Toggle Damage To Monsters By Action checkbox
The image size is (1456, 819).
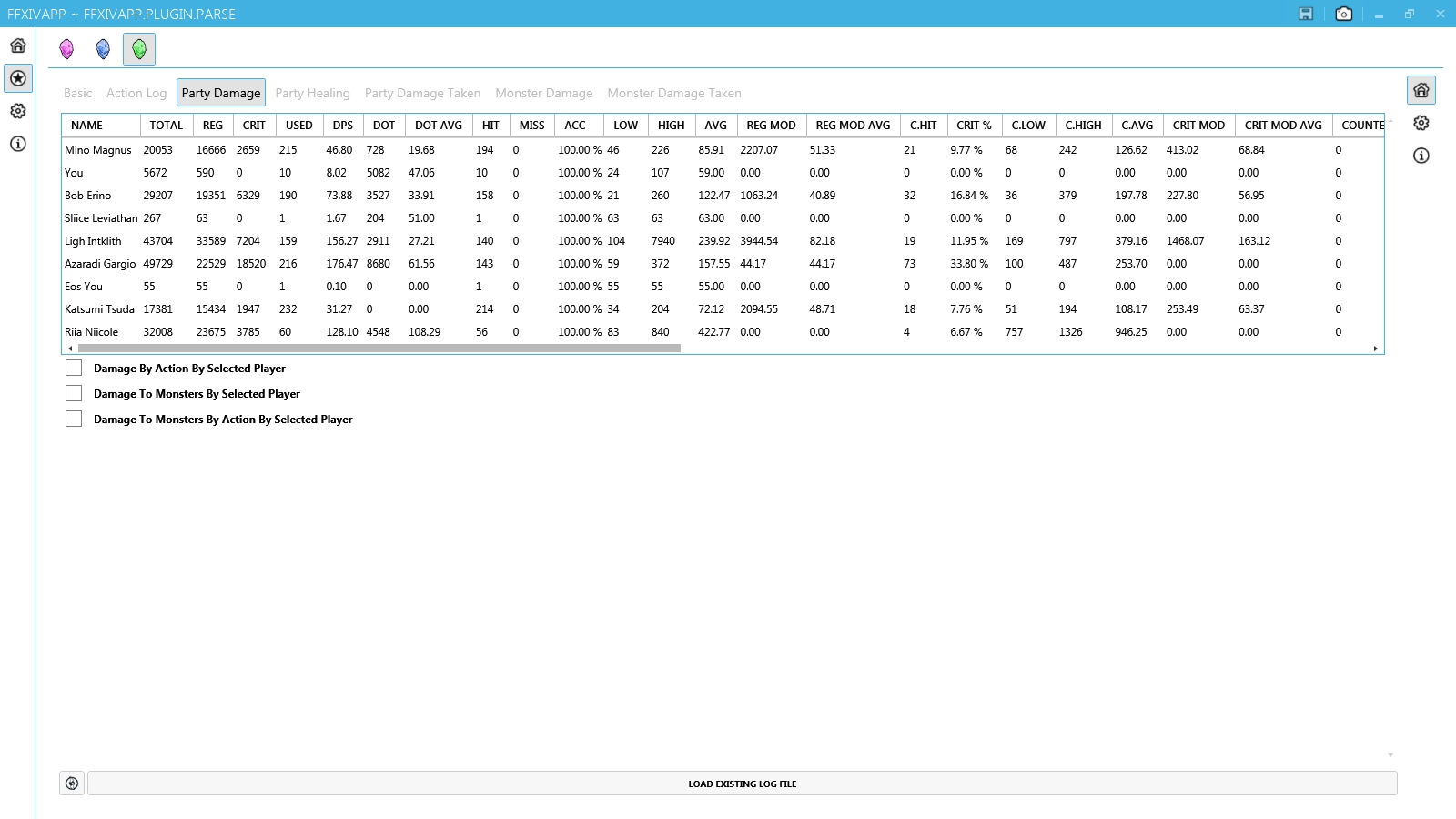74,419
